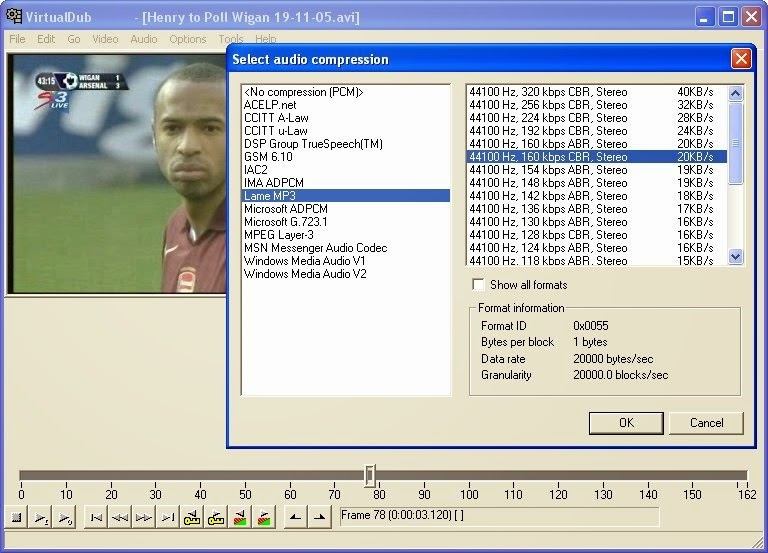
Task: Select <No compression (PCM)> codec
Action: point(346,92)
